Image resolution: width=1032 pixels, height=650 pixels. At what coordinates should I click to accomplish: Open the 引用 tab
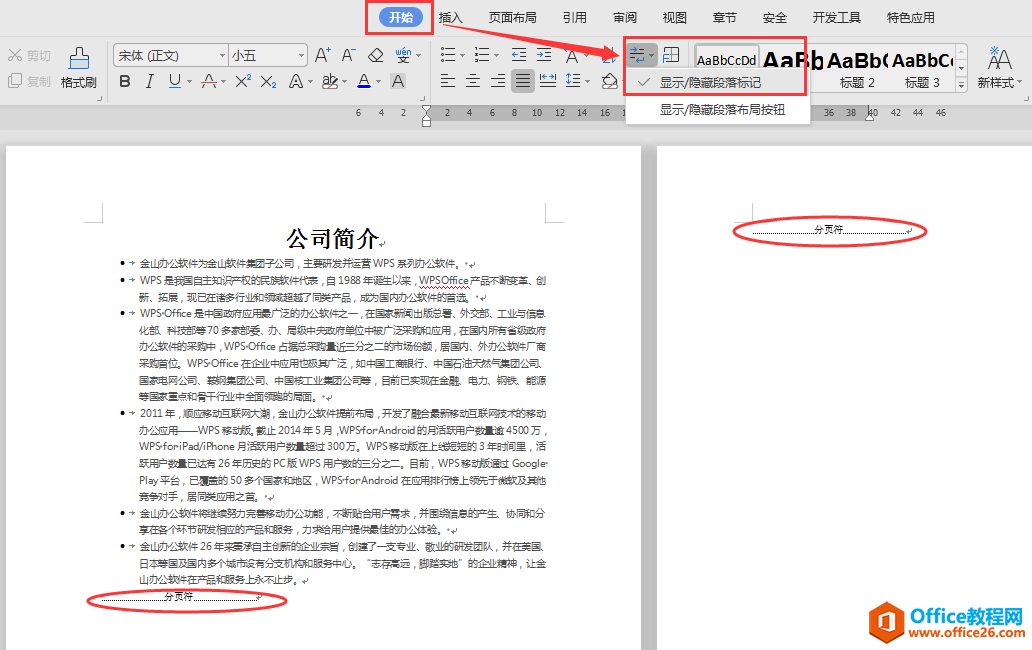click(x=575, y=18)
